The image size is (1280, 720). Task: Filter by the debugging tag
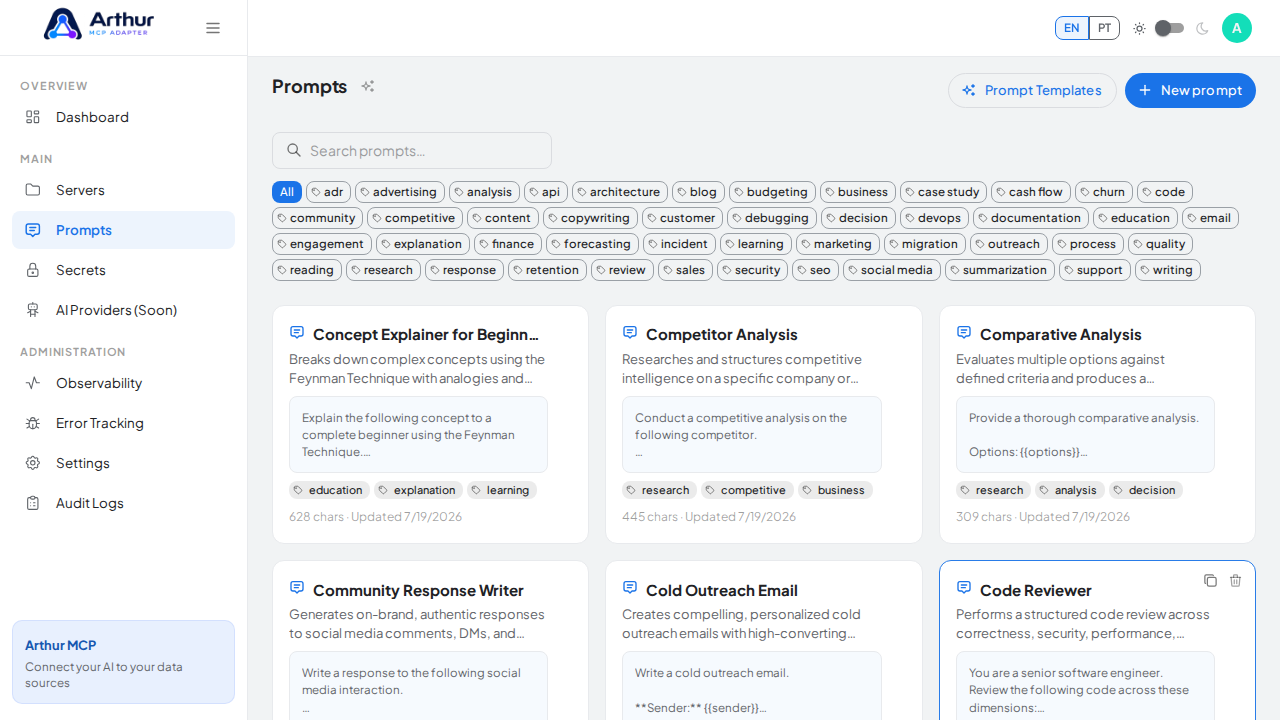(772, 218)
